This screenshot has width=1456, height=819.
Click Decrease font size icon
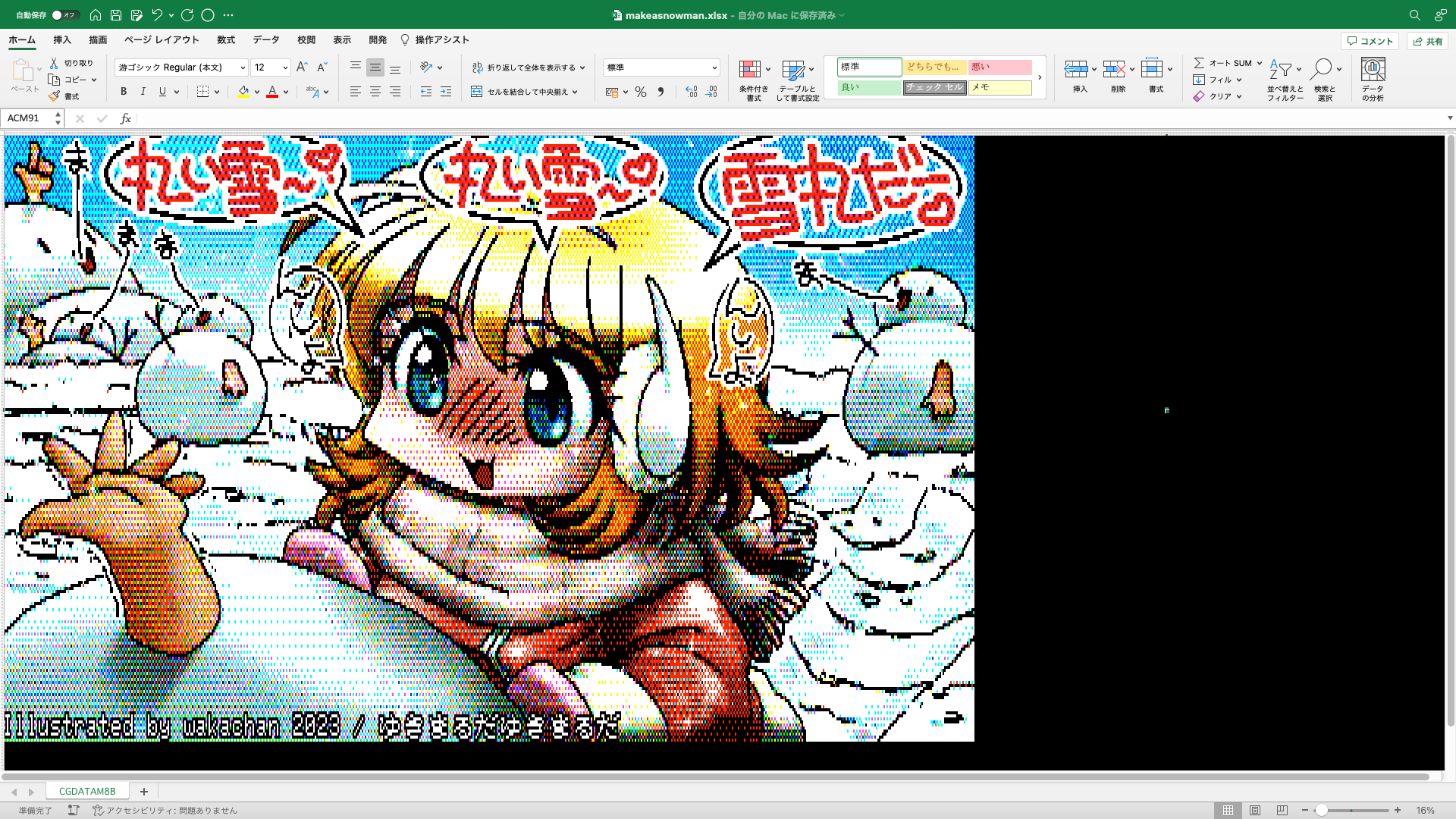coord(322,67)
